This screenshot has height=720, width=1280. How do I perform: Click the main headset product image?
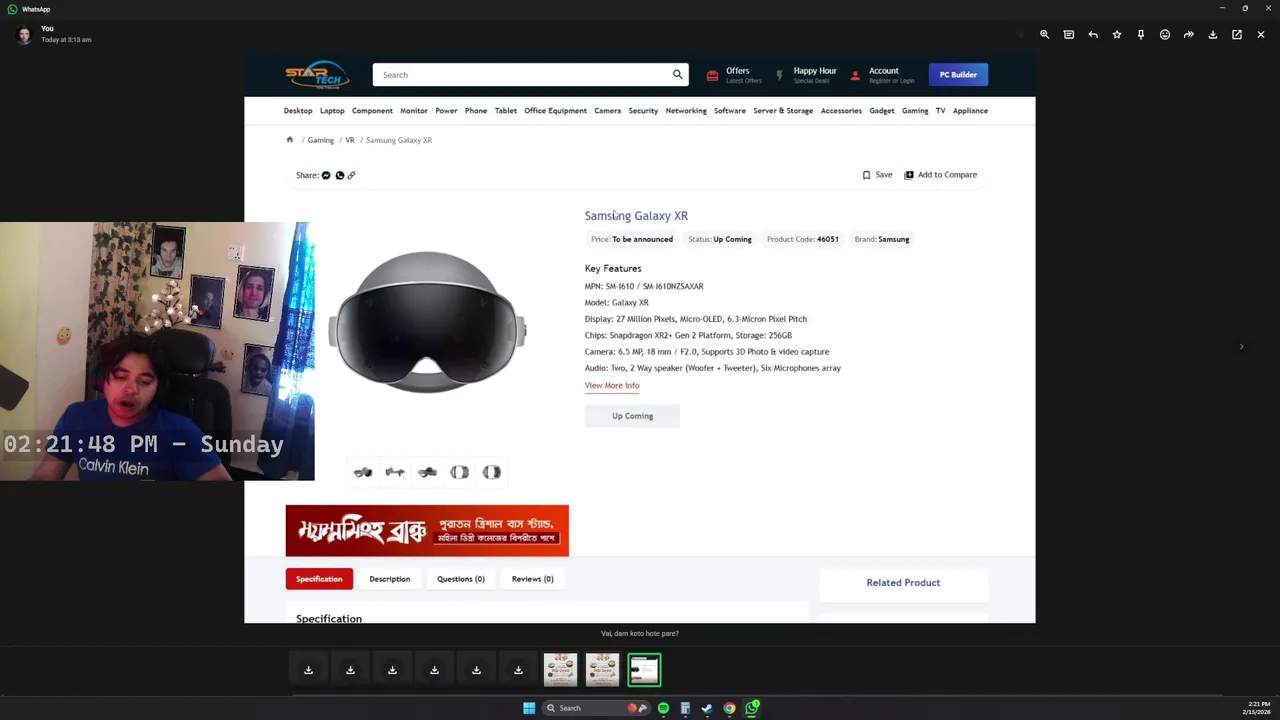(x=427, y=322)
